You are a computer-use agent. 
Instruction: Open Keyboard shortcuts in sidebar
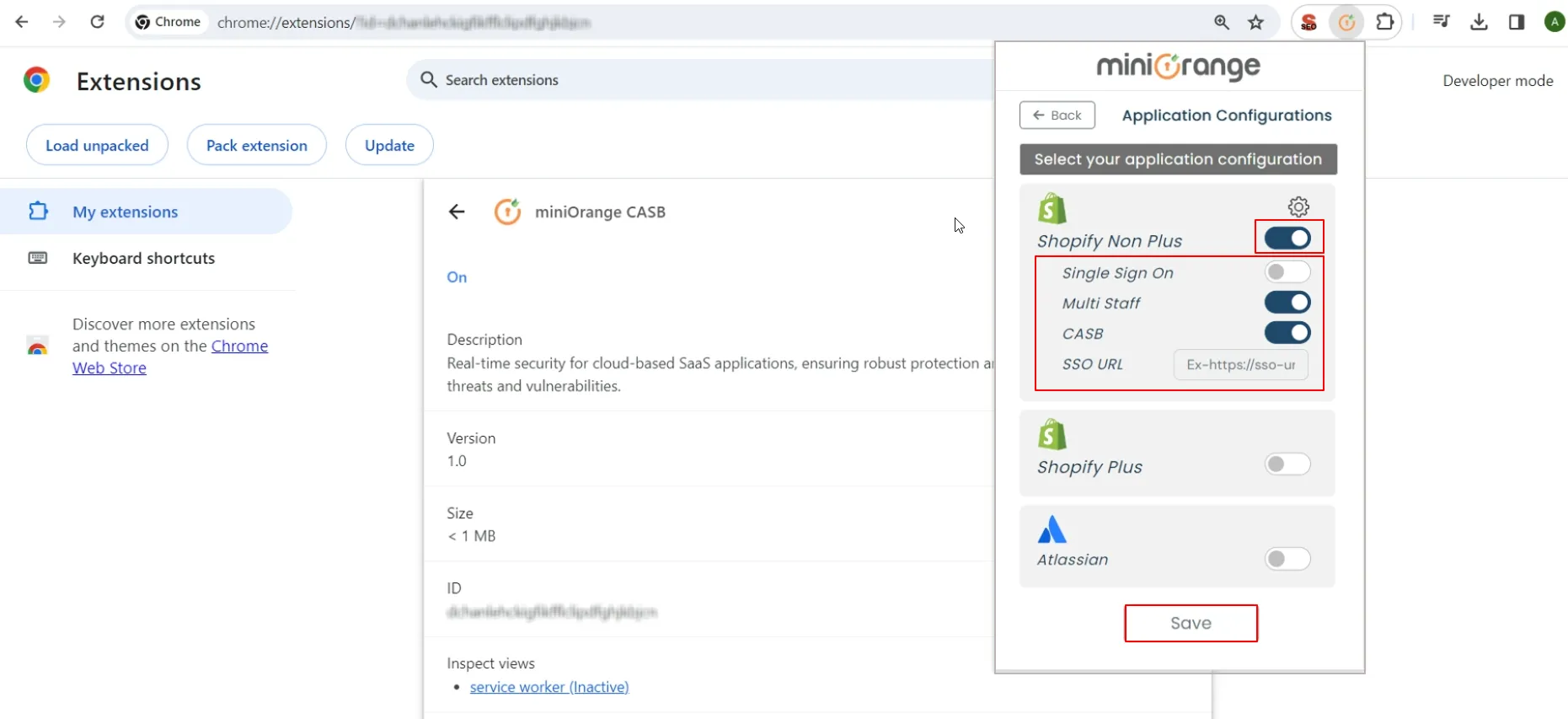click(146, 258)
